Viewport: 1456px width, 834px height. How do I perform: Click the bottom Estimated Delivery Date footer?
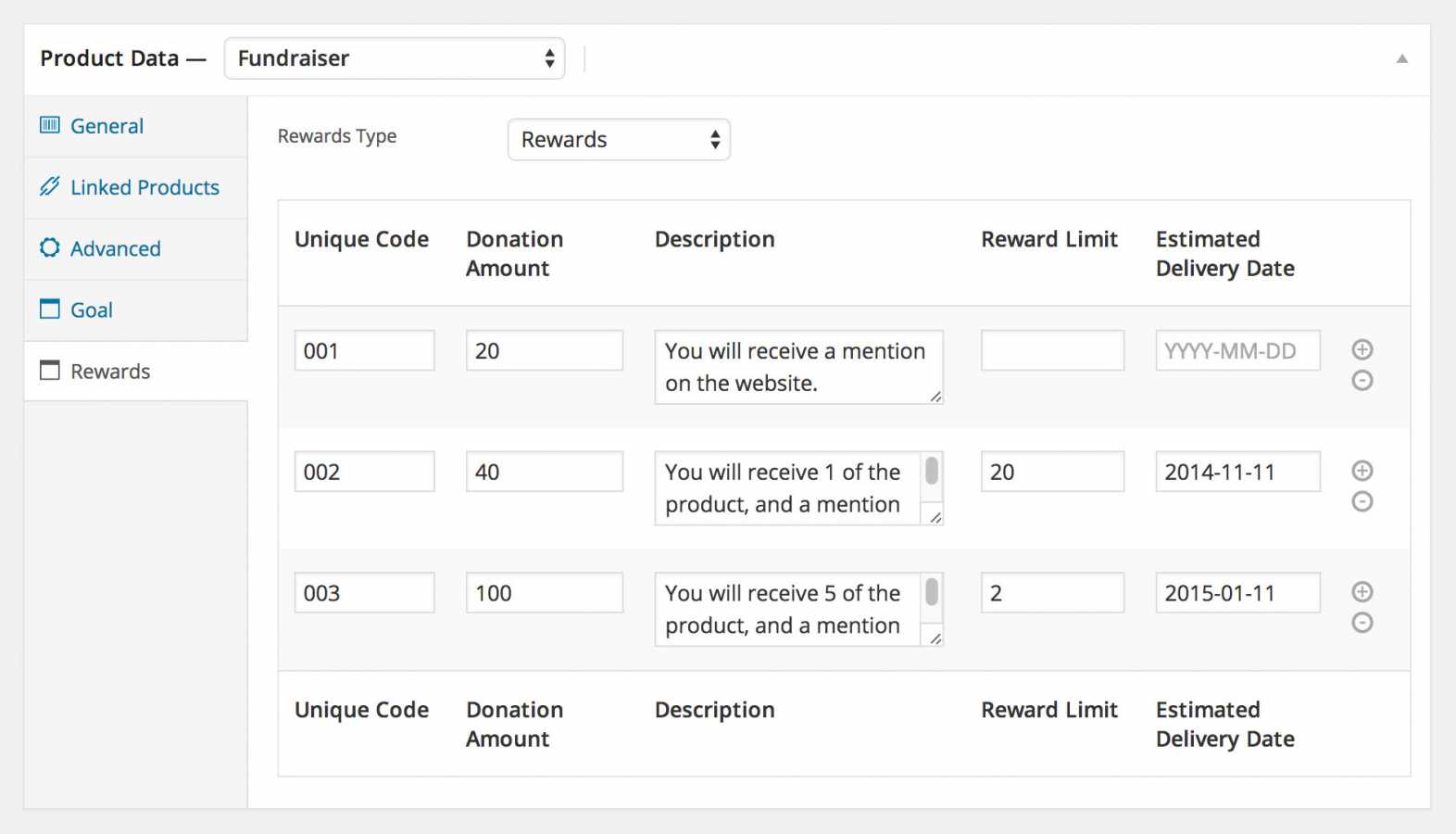tap(1224, 725)
